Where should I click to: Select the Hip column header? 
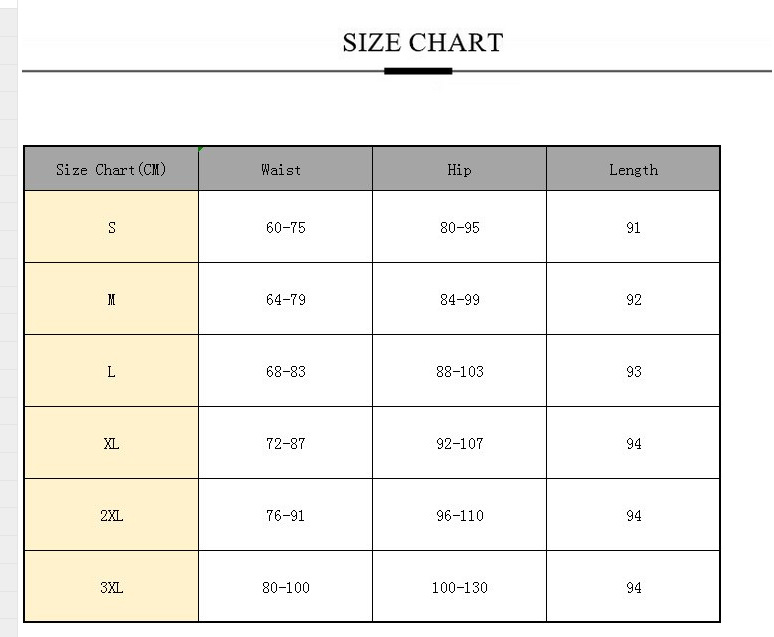pos(459,169)
